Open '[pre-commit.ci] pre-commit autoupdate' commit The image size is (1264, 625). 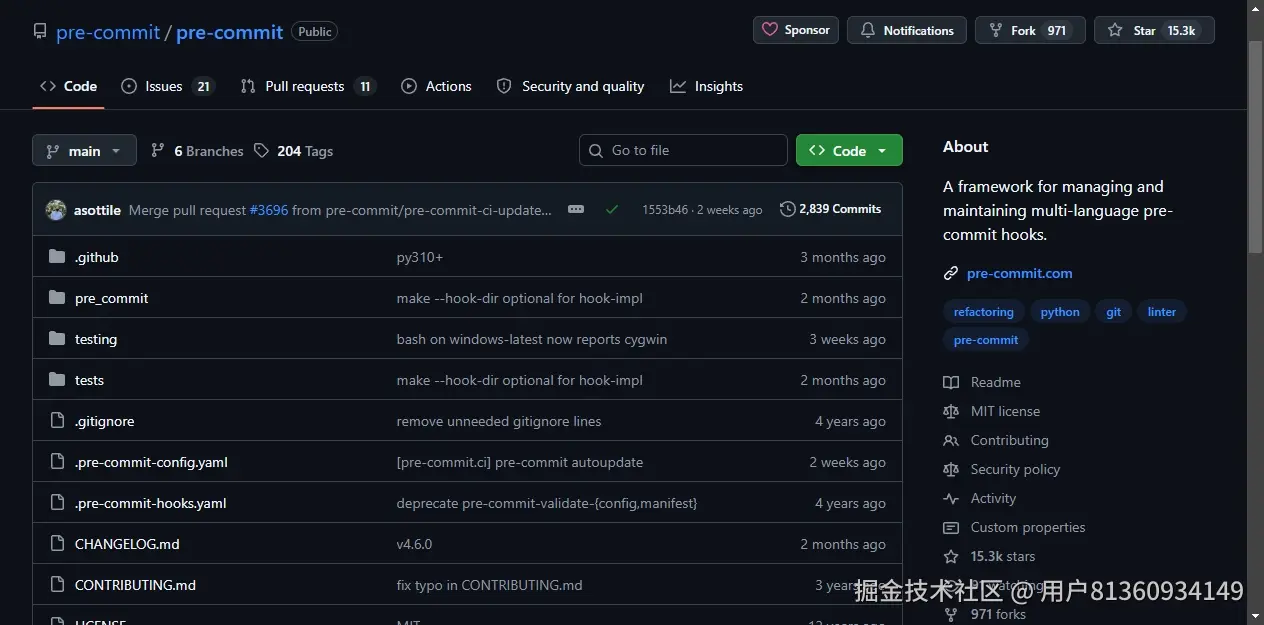(520, 462)
